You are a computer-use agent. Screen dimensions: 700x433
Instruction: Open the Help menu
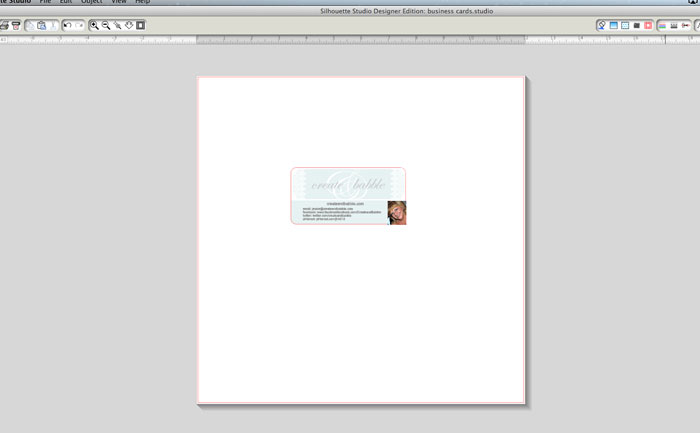click(143, 3)
